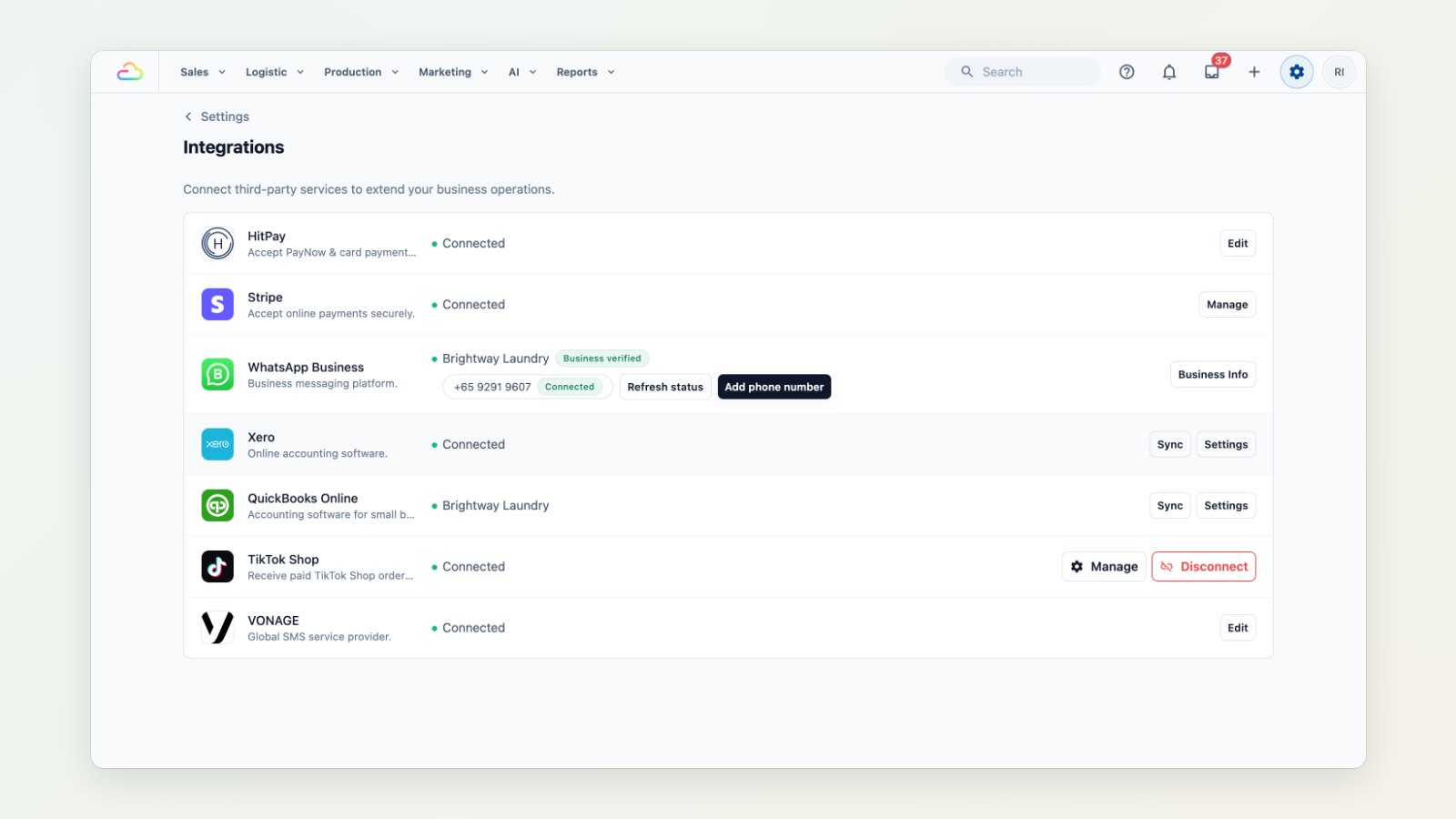Expand the AI dropdown menu
This screenshot has width=1456, height=819.
pos(522,72)
